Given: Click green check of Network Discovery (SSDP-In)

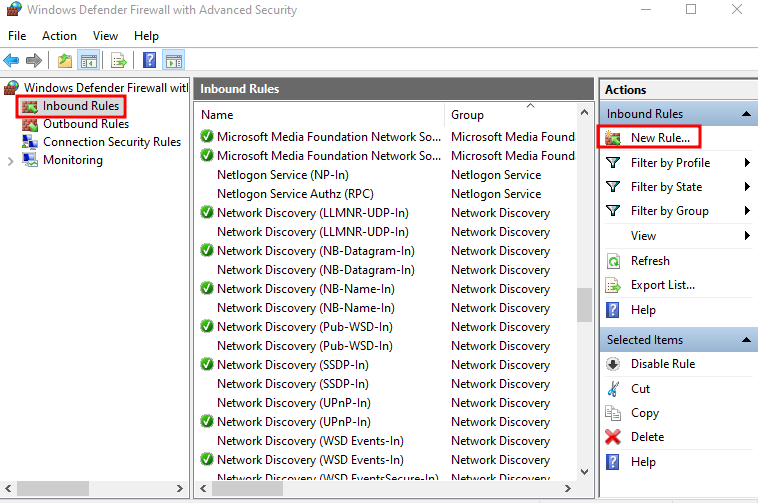Looking at the screenshot, I should (x=207, y=364).
